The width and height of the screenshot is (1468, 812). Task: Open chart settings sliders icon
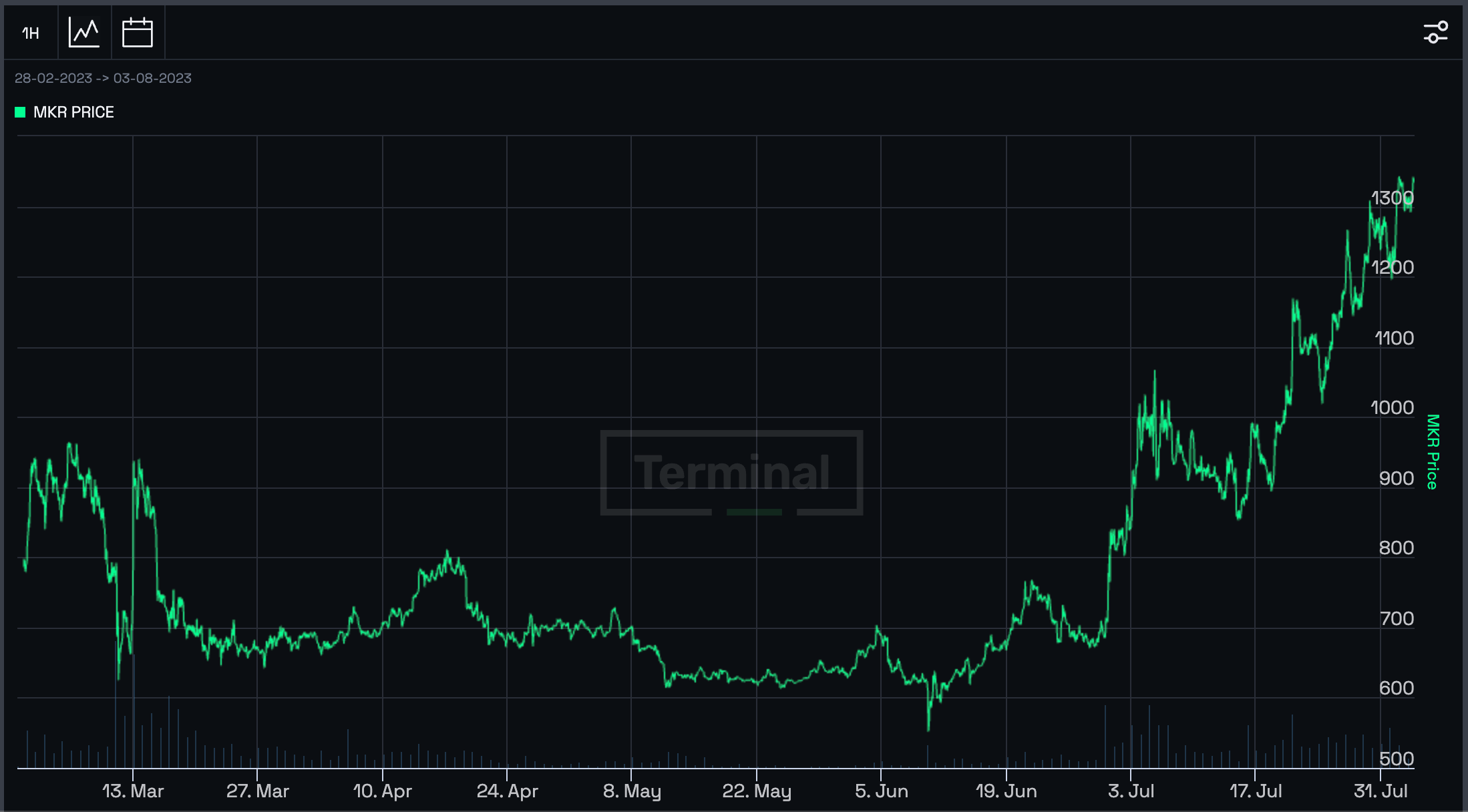[x=1435, y=33]
